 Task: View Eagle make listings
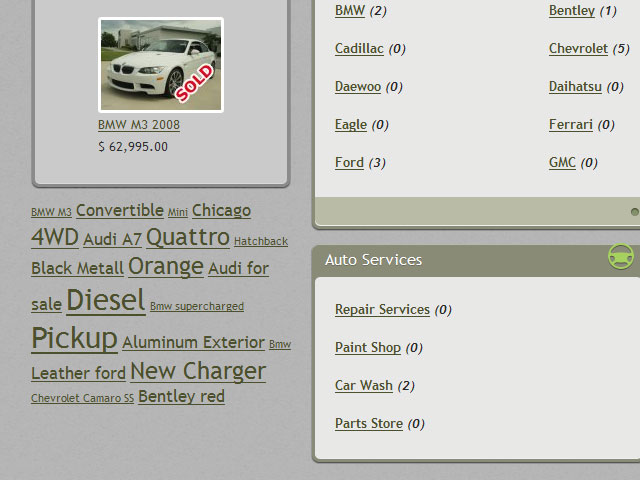(351, 124)
